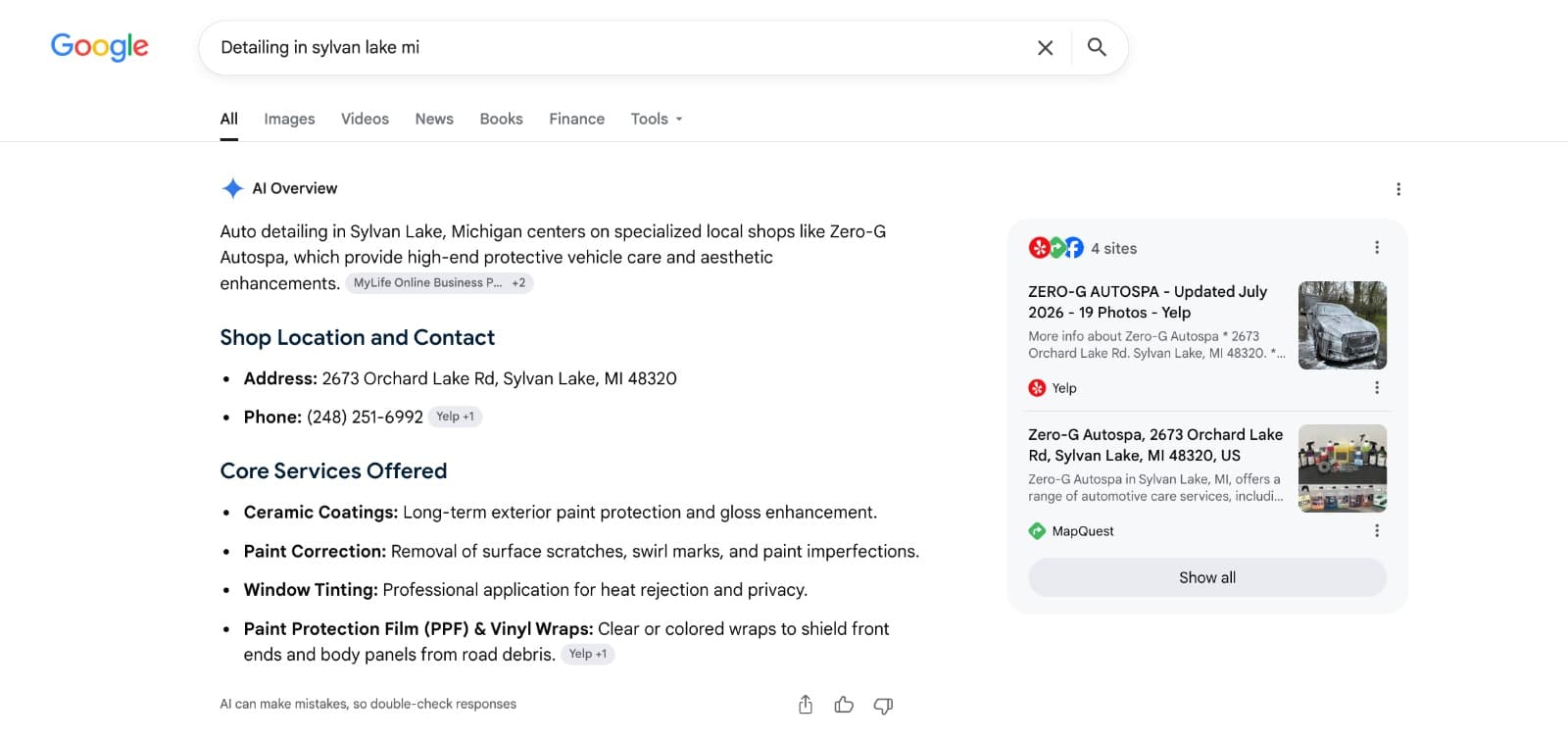
Task: Click the Shop Location and Contact heading
Action: [358, 337]
